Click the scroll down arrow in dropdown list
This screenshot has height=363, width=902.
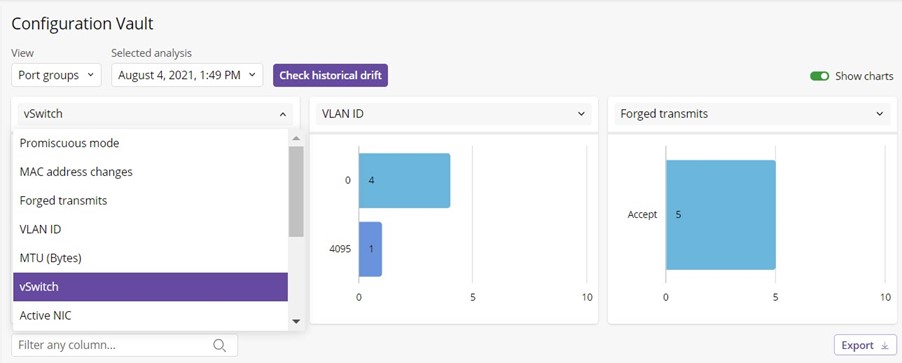click(296, 321)
